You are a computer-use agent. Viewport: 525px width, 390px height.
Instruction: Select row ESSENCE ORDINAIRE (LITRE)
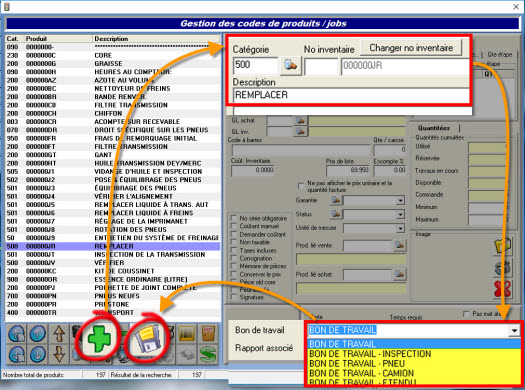click(x=112, y=280)
